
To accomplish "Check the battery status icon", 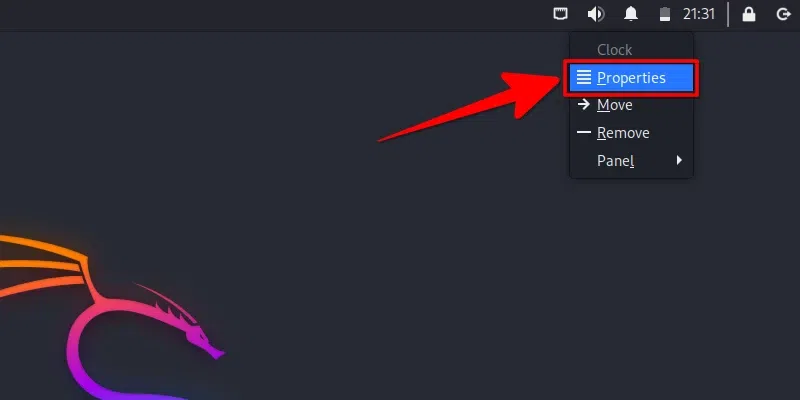I will tap(665, 14).
